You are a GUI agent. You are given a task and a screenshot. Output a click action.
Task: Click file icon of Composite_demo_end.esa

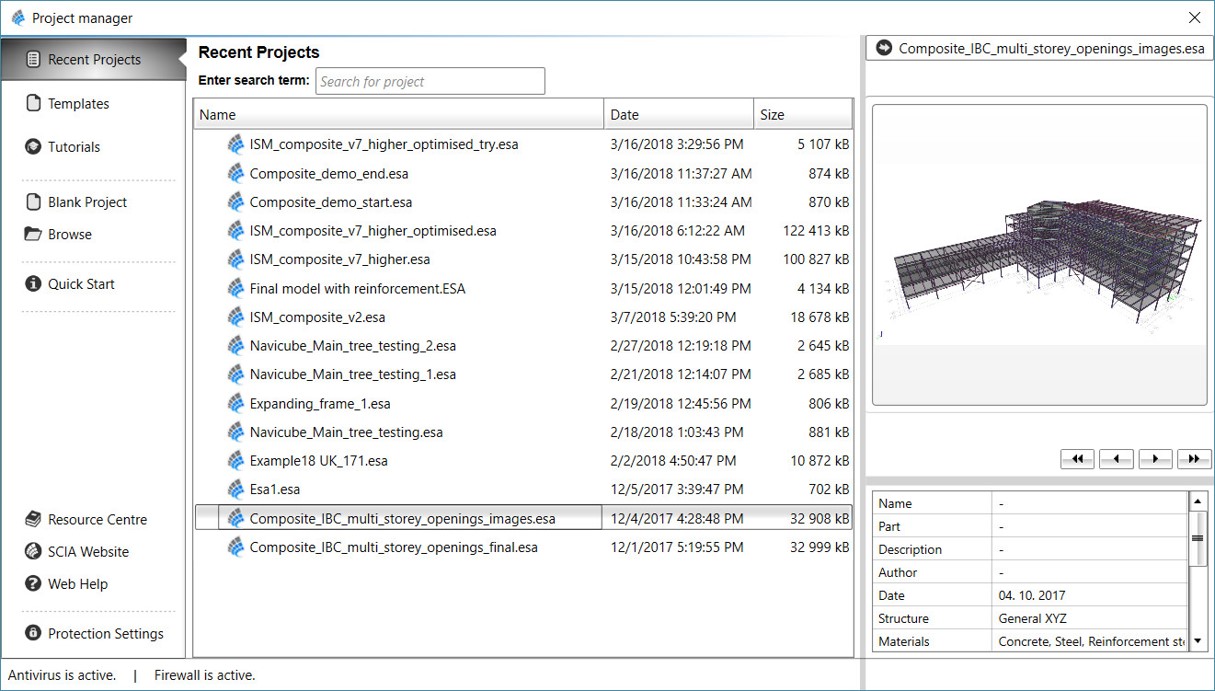click(236, 173)
